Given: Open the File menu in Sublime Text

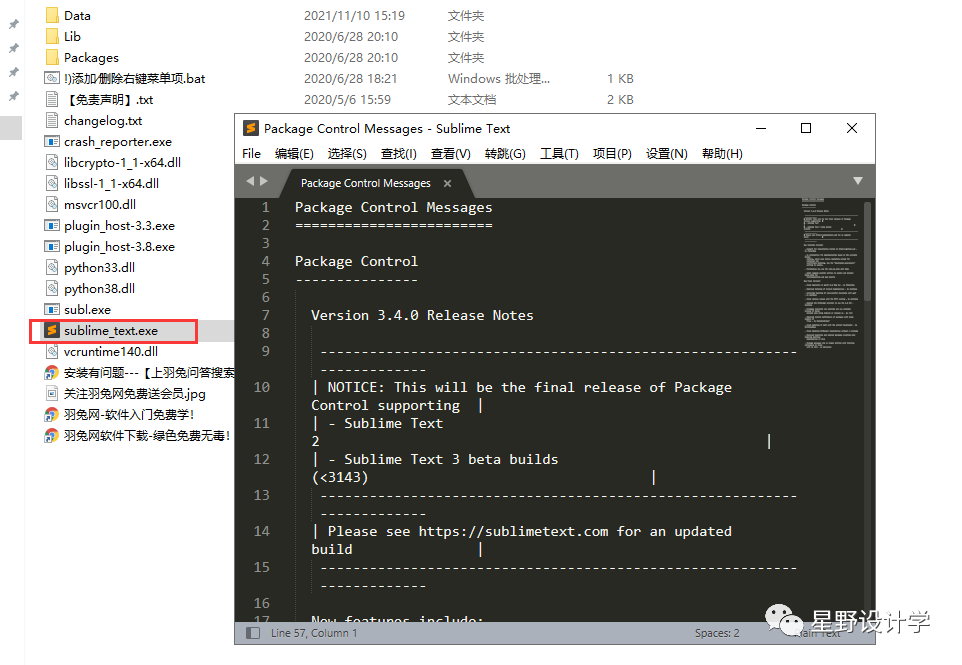Looking at the screenshot, I should pos(252,153).
